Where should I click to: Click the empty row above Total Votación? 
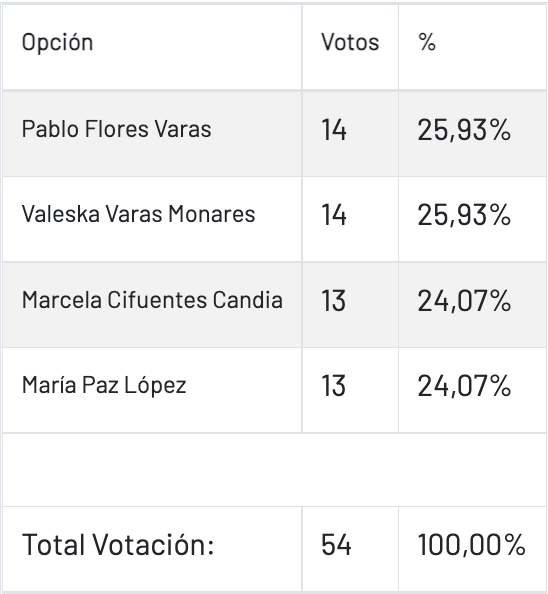tap(274, 470)
